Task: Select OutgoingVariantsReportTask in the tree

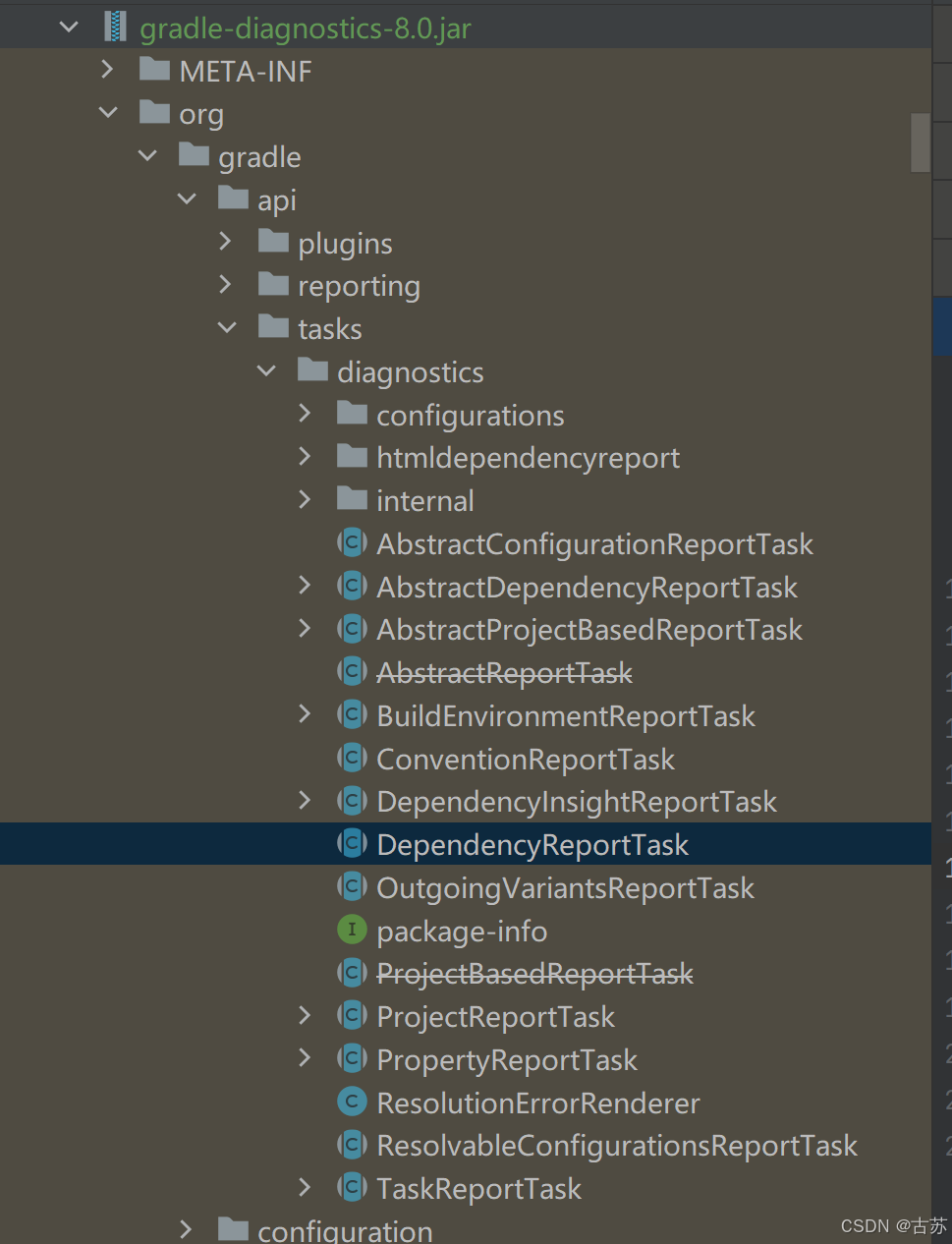Action: click(x=564, y=887)
